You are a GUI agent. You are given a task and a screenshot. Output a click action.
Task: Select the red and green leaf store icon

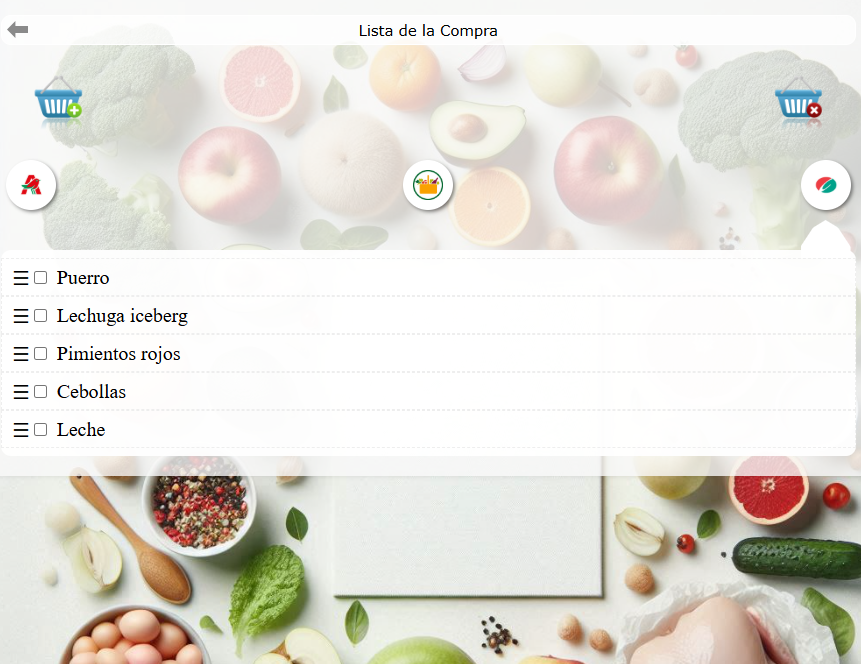click(x=826, y=185)
